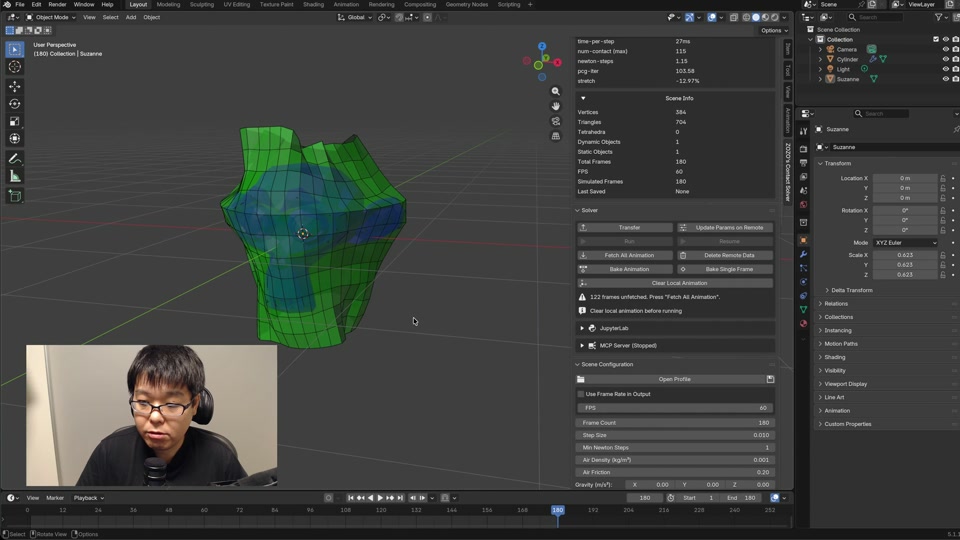This screenshot has width=960, height=540.
Task: Click the properties panel Search field
Action: 882,113
